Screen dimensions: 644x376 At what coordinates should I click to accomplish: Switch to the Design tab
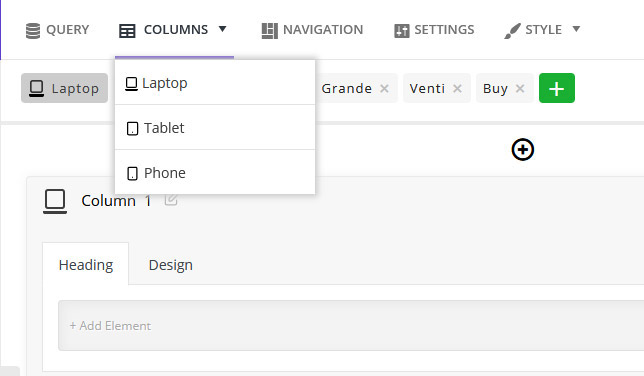tap(170, 265)
